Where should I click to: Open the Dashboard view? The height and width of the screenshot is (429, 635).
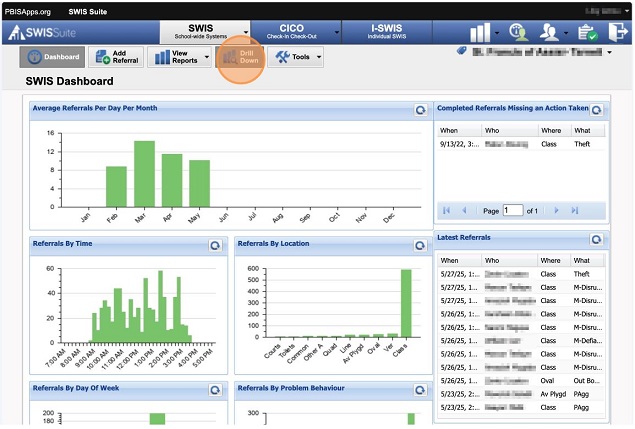(x=52, y=57)
